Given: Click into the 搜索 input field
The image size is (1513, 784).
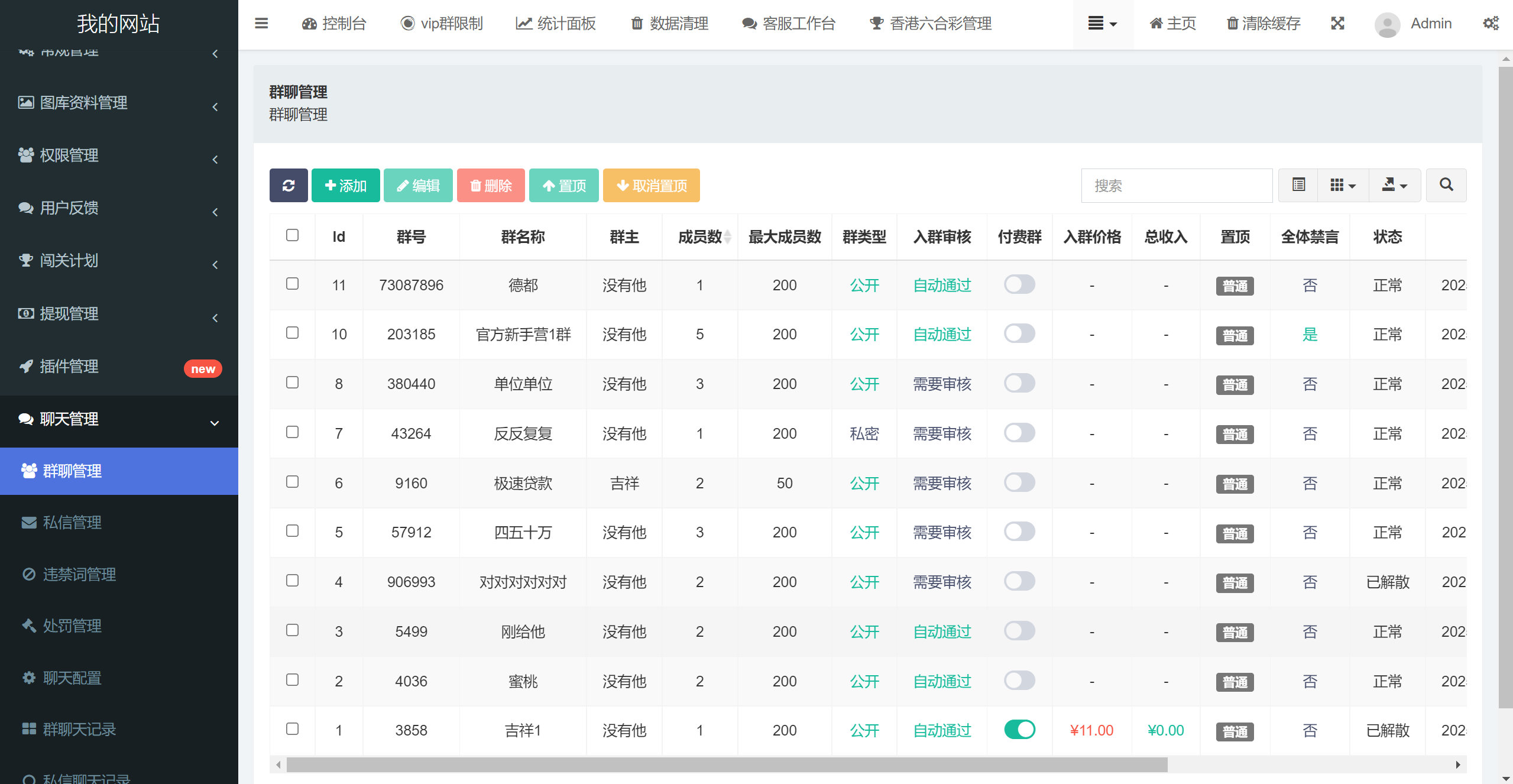Looking at the screenshot, I should [x=1177, y=186].
